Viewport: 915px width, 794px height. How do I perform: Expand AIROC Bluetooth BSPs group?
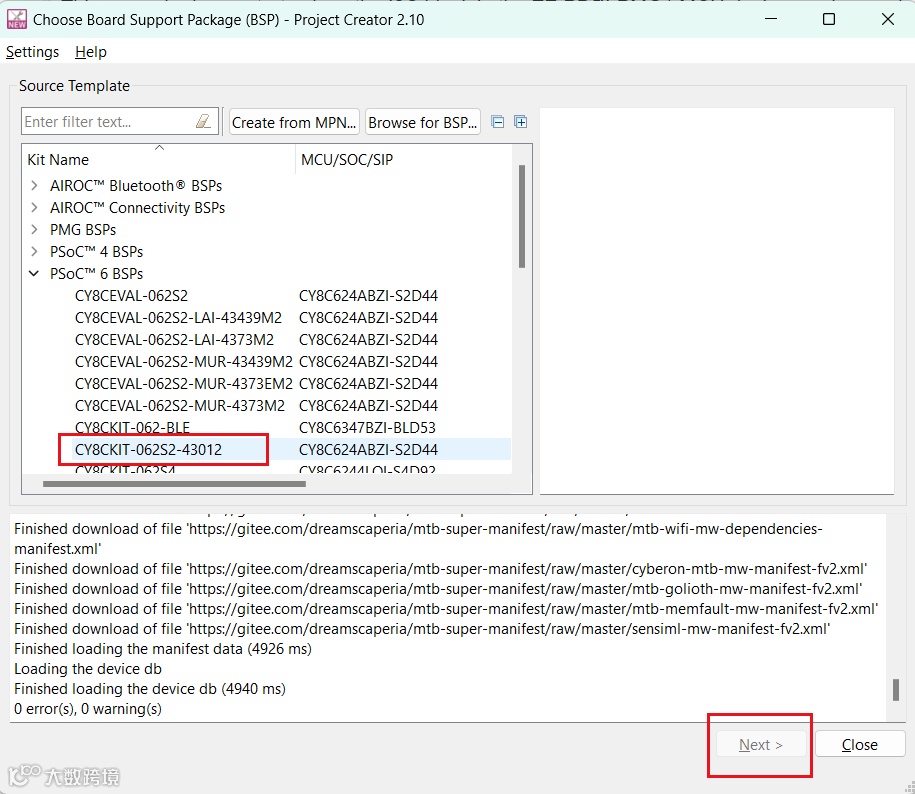coord(34,186)
